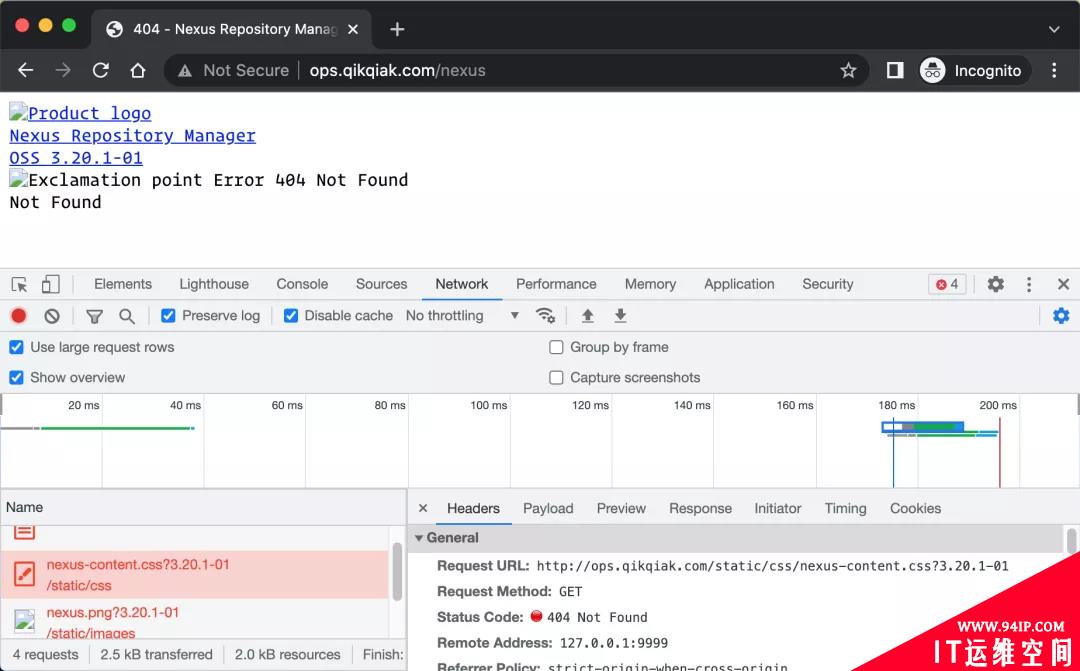Open the Timing detail tab
1080x671 pixels.
click(x=845, y=508)
